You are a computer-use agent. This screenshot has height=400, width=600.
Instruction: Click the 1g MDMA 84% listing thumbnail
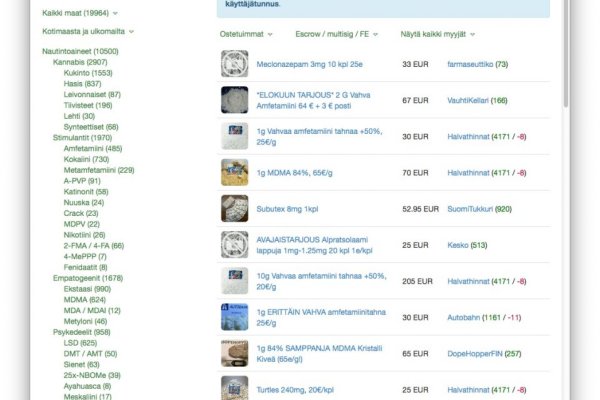click(x=235, y=172)
